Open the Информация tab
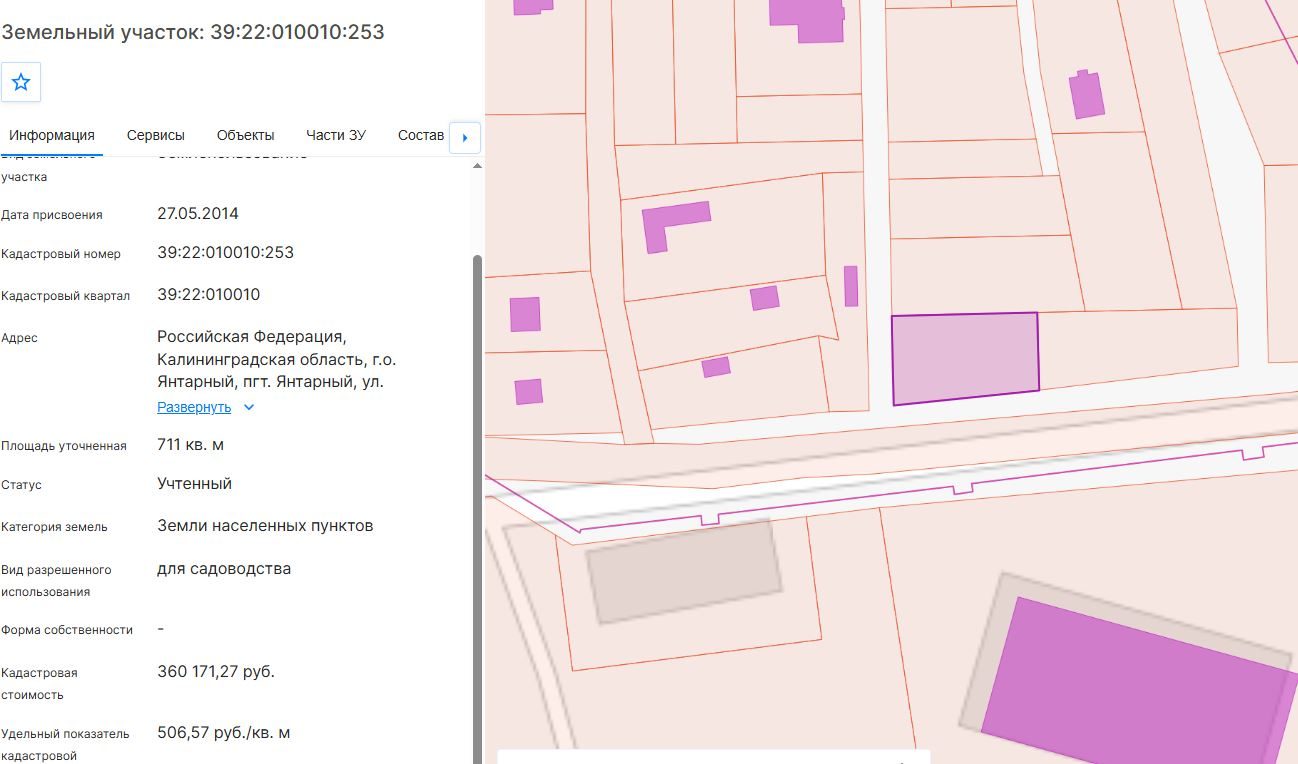Screen dimensions: 1298x764 tap(52, 135)
